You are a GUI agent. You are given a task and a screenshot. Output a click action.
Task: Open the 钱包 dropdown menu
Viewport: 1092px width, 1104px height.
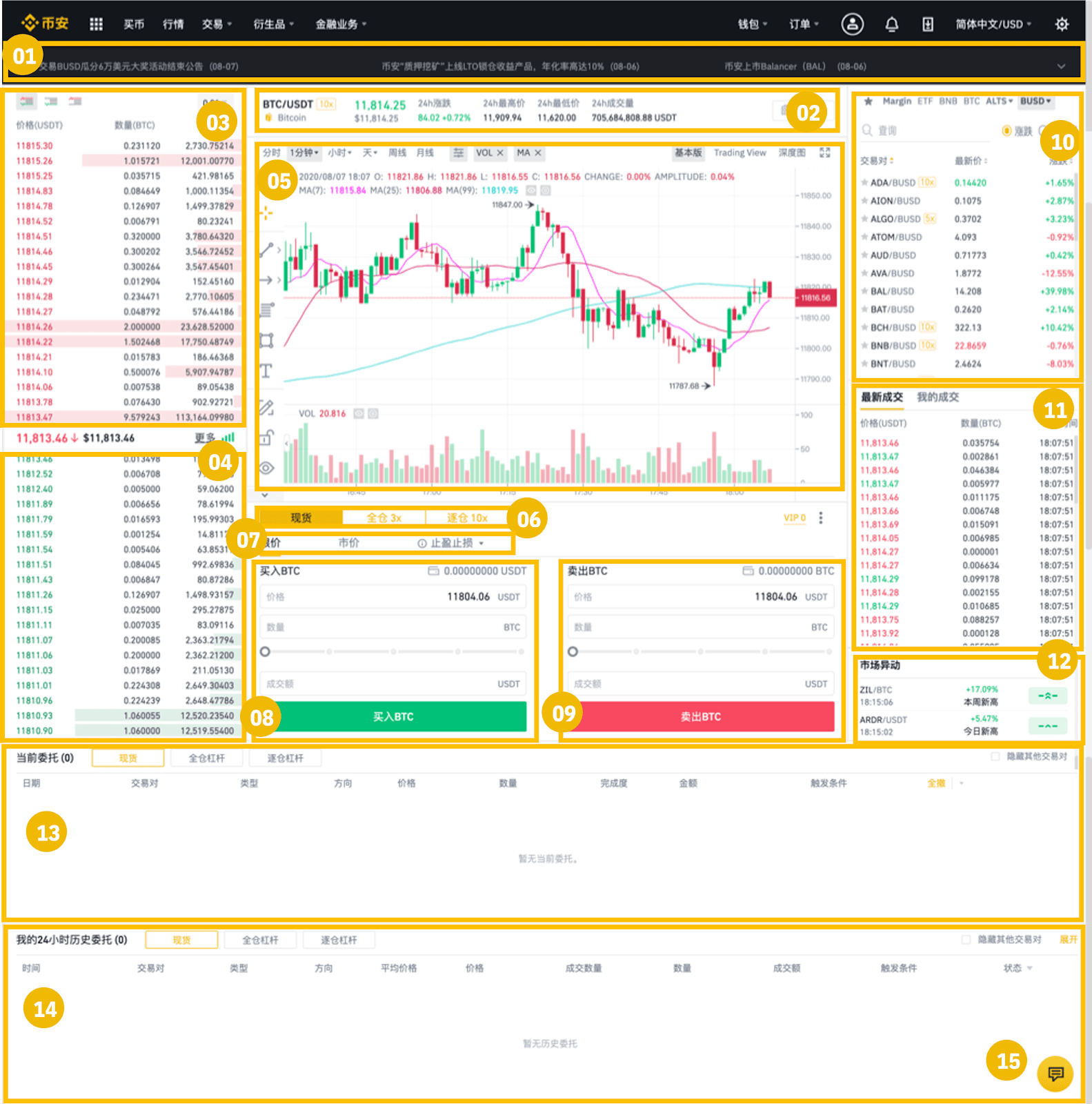753,24
